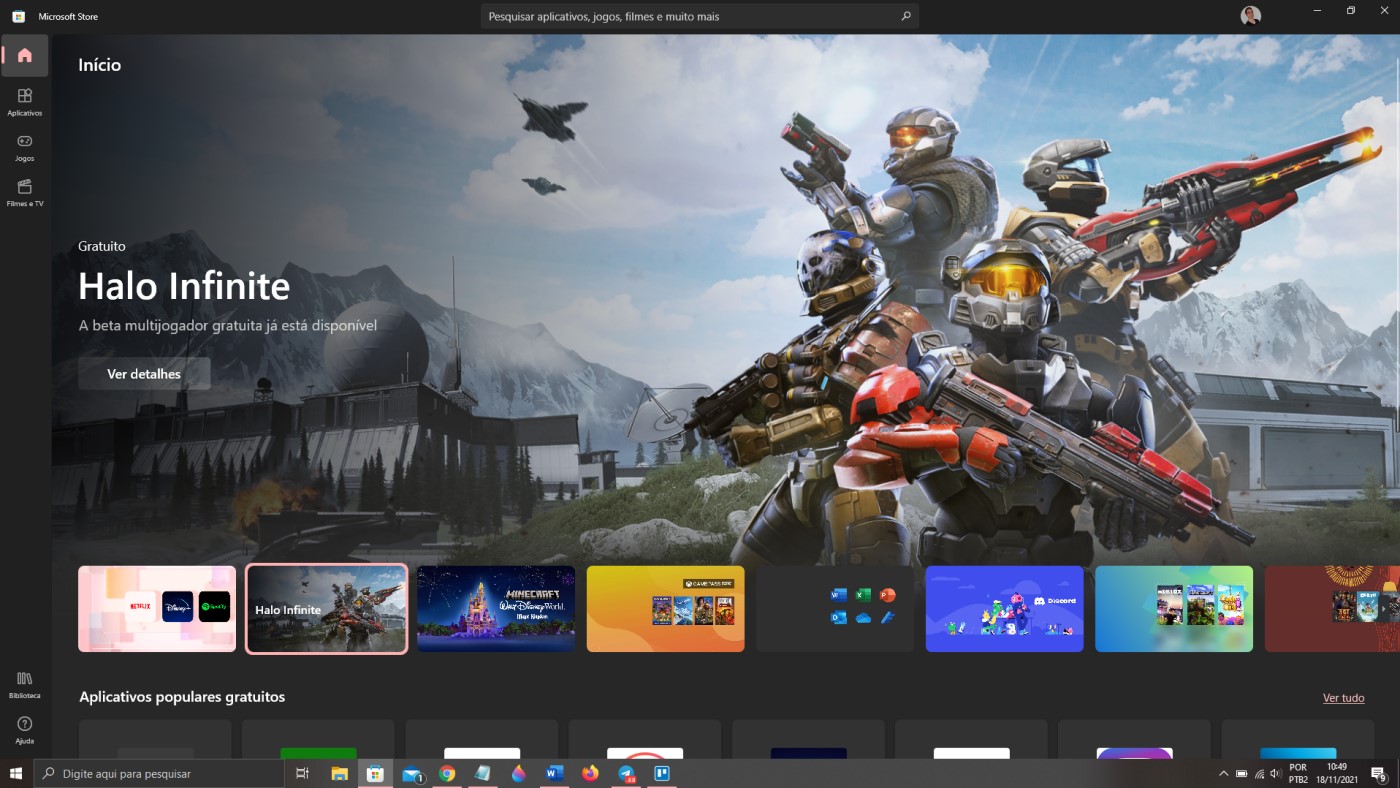Click the Halo Infinite hero title
1400x788 pixels.
(x=184, y=287)
